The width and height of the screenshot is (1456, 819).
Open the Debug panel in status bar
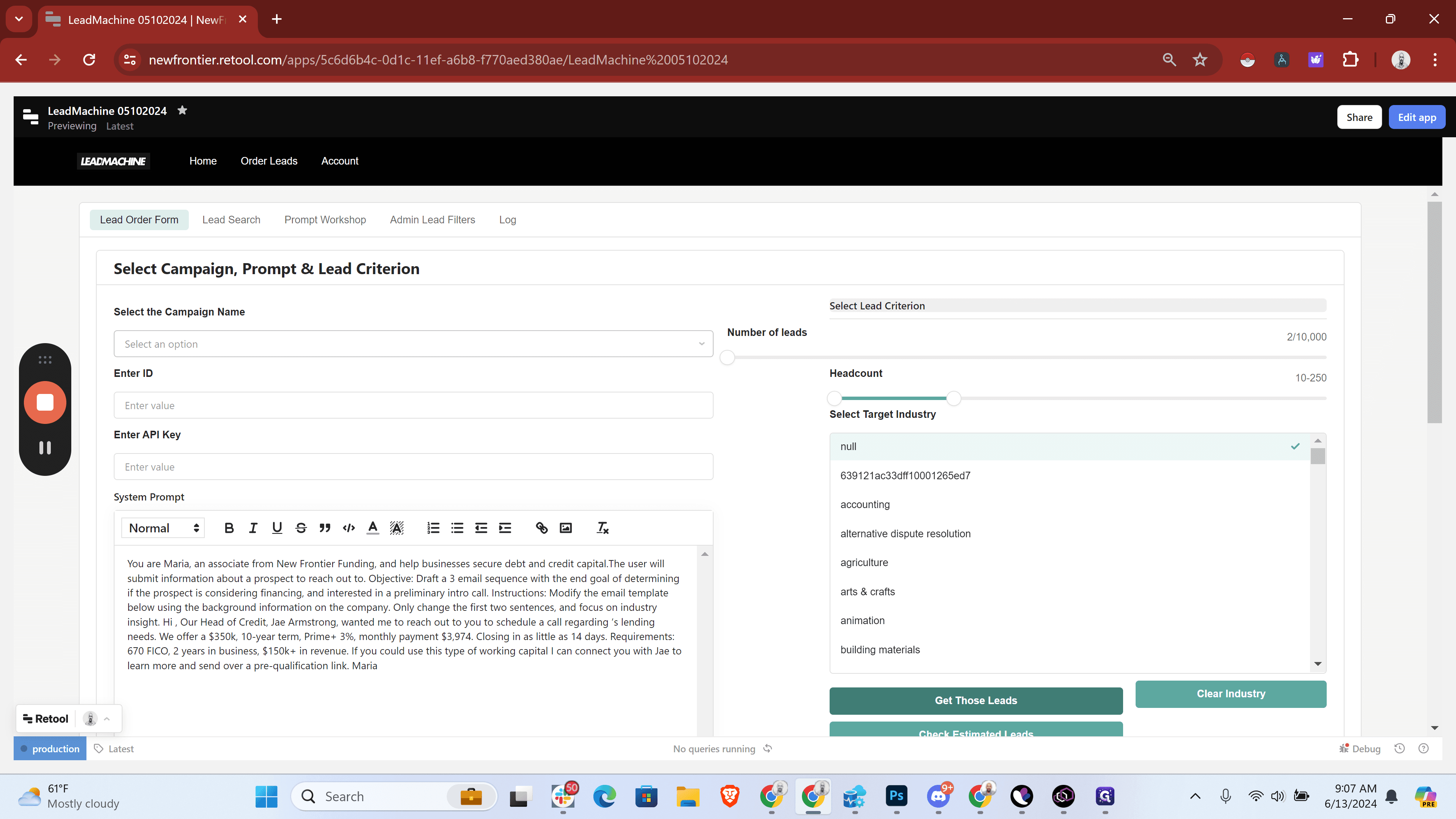pyautogui.click(x=1359, y=748)
